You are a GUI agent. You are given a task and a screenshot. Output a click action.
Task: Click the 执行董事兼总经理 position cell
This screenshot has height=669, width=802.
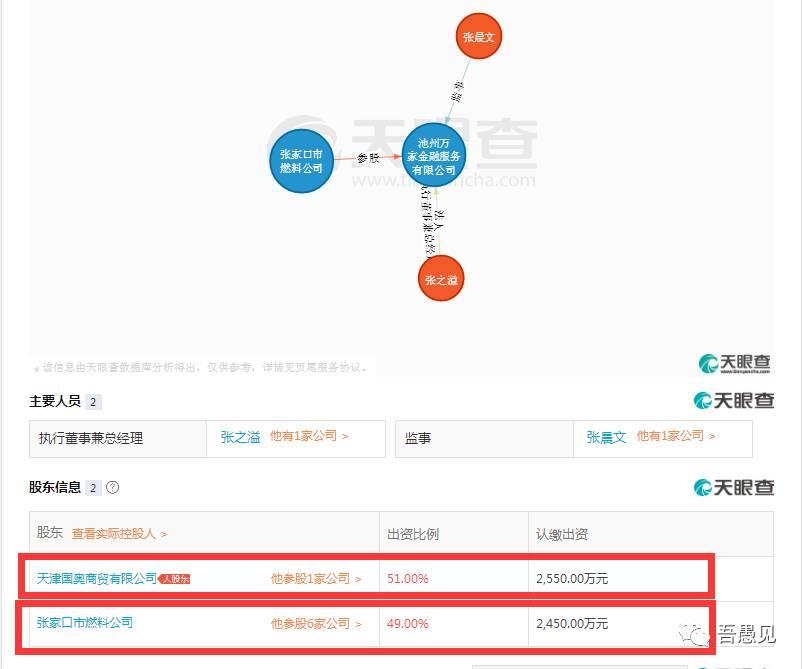point(118,439)
